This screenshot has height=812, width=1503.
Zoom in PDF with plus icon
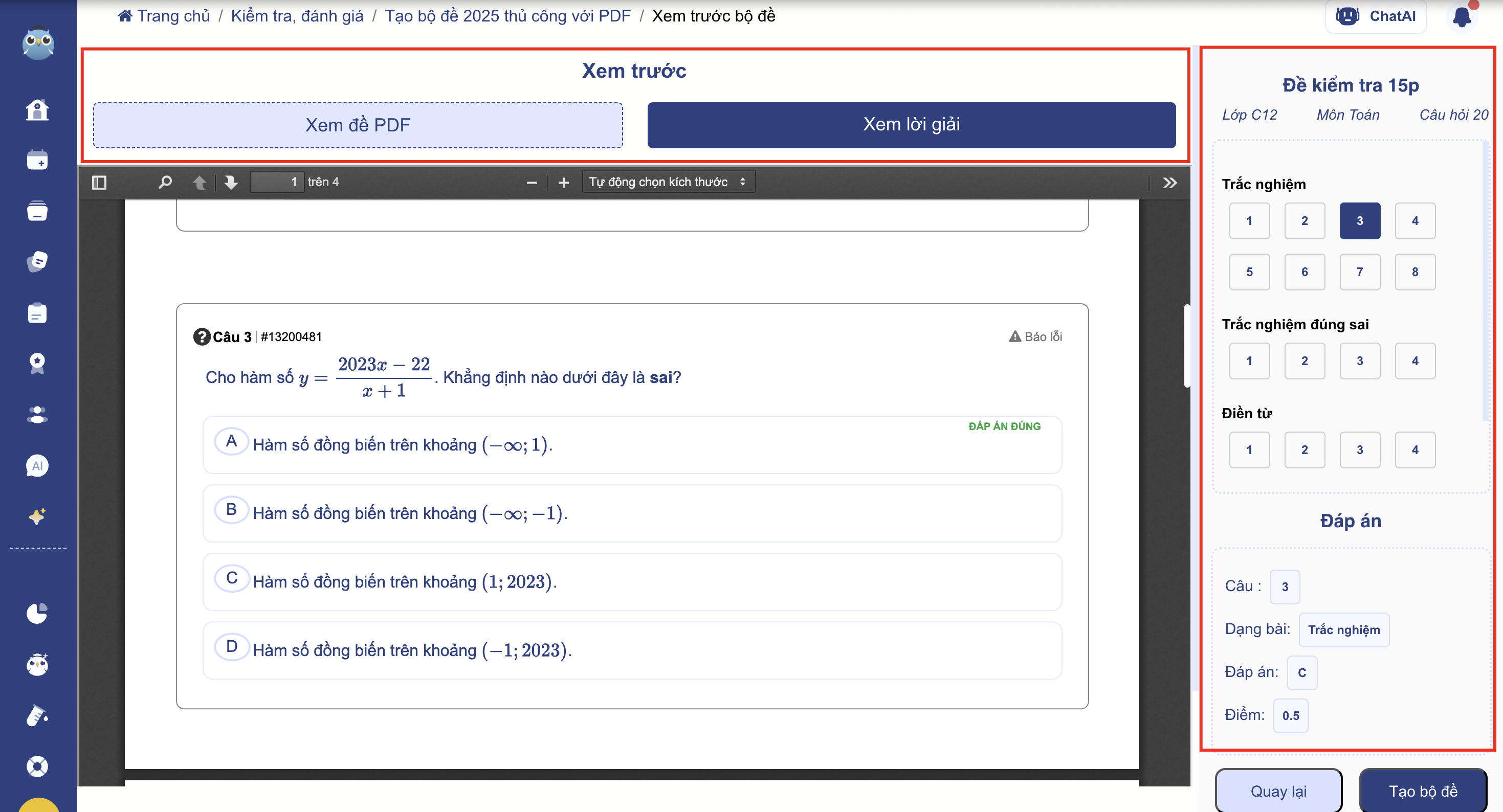(x=563, y=183)
